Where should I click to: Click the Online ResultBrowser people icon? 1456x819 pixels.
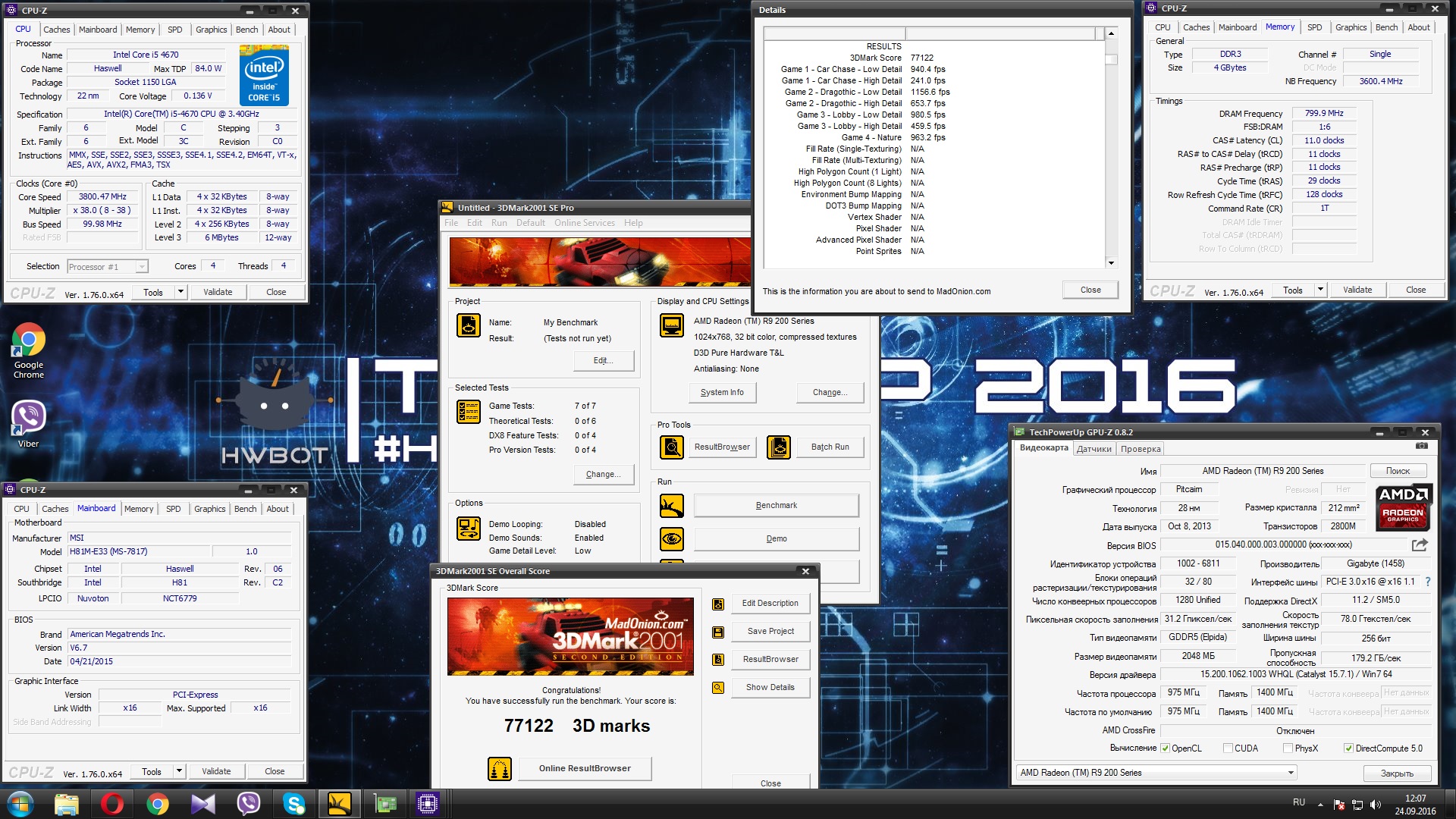pos(500,769)
